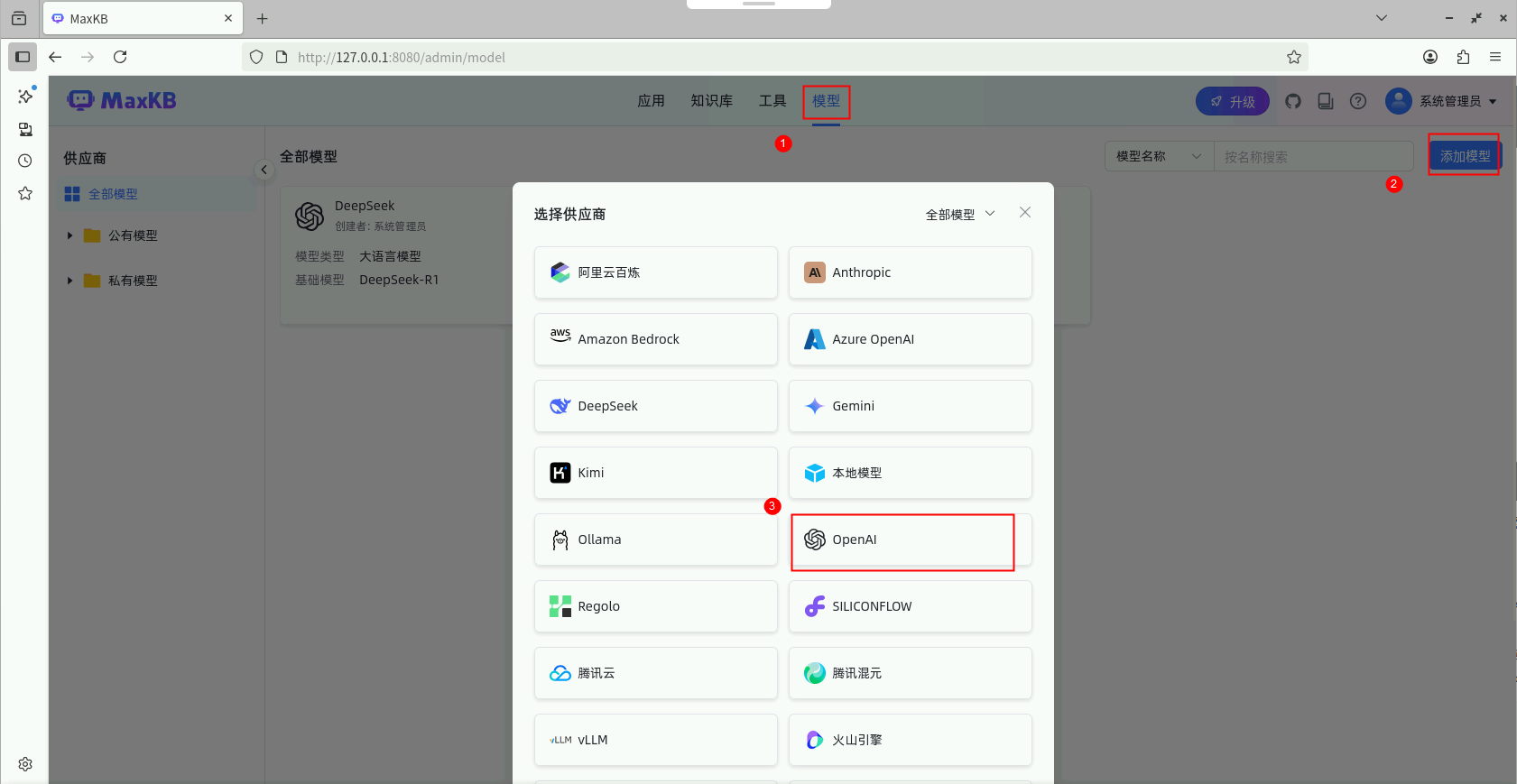
Task: Click the Kimi provider icon
Action: 560,473
